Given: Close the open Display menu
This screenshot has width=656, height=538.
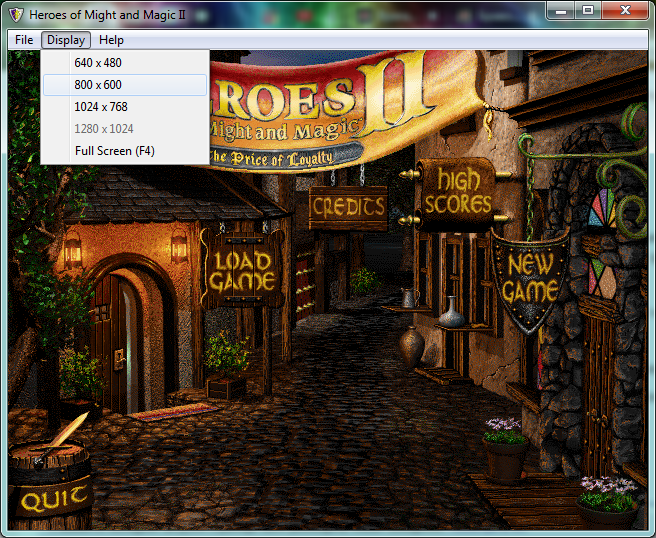Looking at the screenshot, I should (66, 40).
